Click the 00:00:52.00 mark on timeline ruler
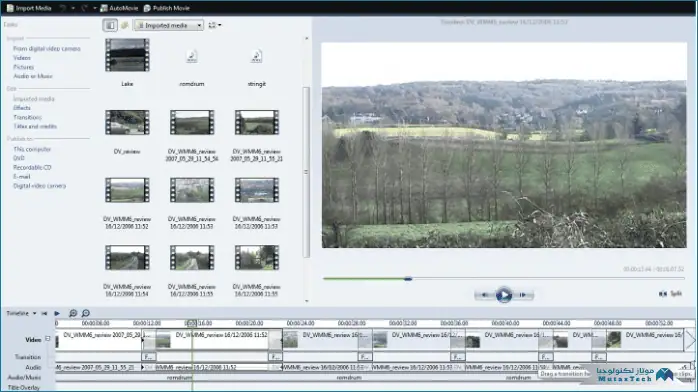698x392 pixels. coord(659,323)
